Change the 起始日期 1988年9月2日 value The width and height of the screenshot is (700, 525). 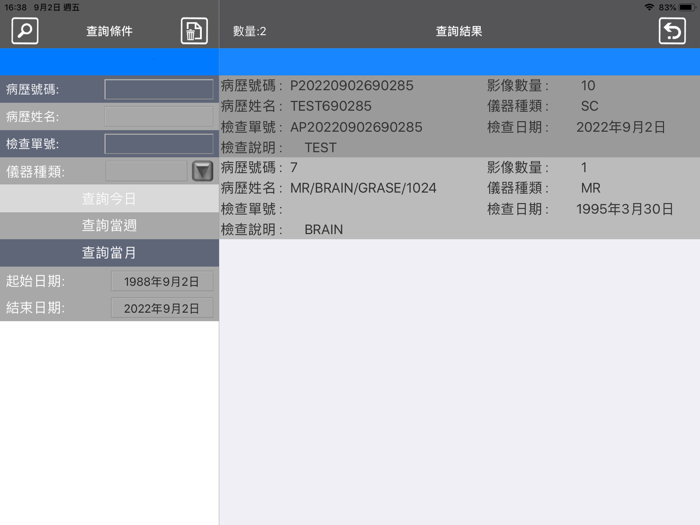click(162, 282)
